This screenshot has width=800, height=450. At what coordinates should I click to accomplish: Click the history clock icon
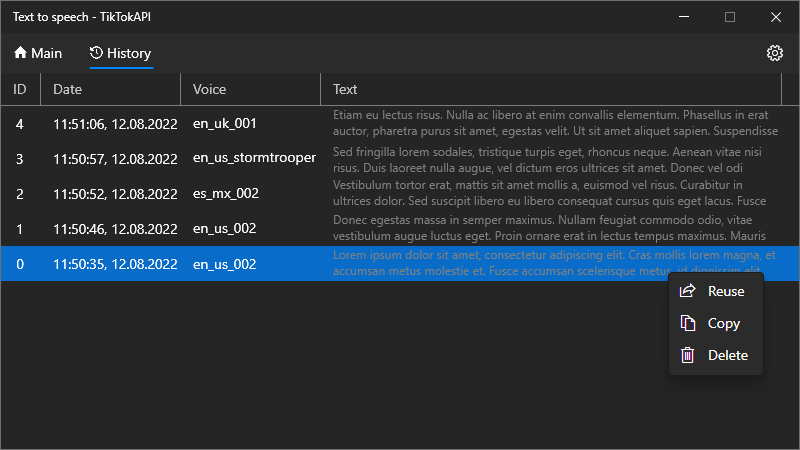point(96,53)
